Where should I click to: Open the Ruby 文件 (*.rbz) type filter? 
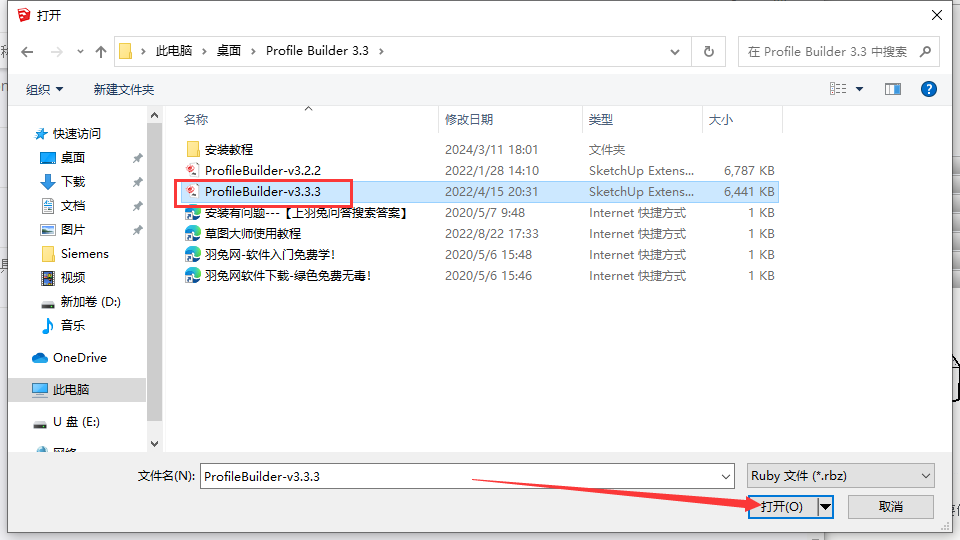point(841,476)
